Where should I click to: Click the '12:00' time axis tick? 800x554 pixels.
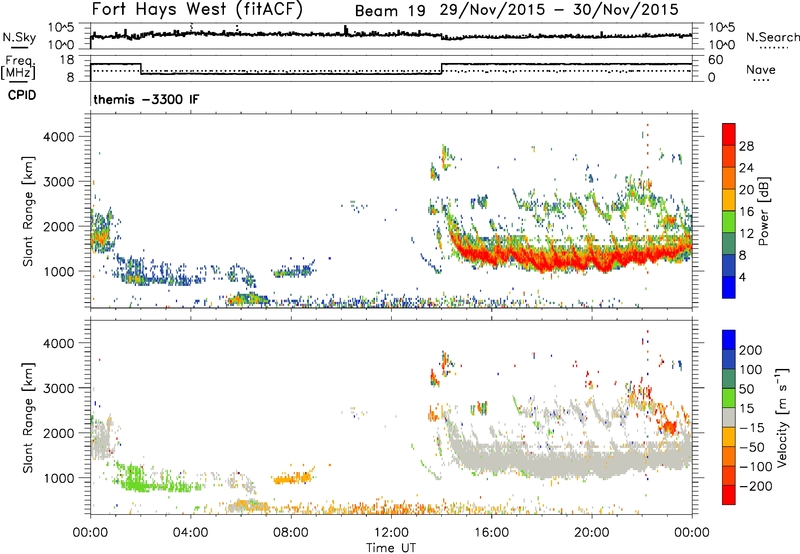391,533
